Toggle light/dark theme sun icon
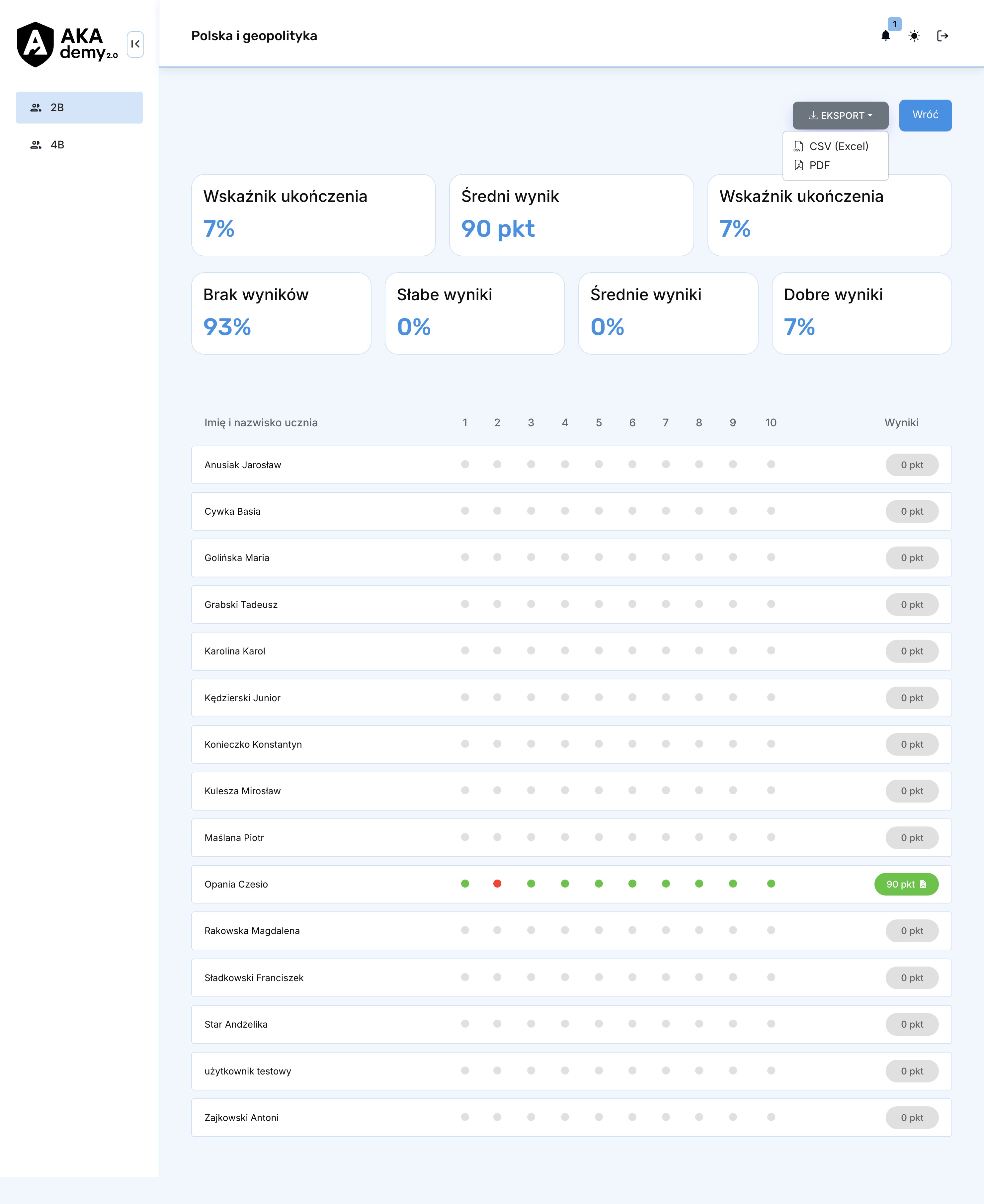Image resolution: width=984 pixels, height=1204 pixels. pos(914,36)
